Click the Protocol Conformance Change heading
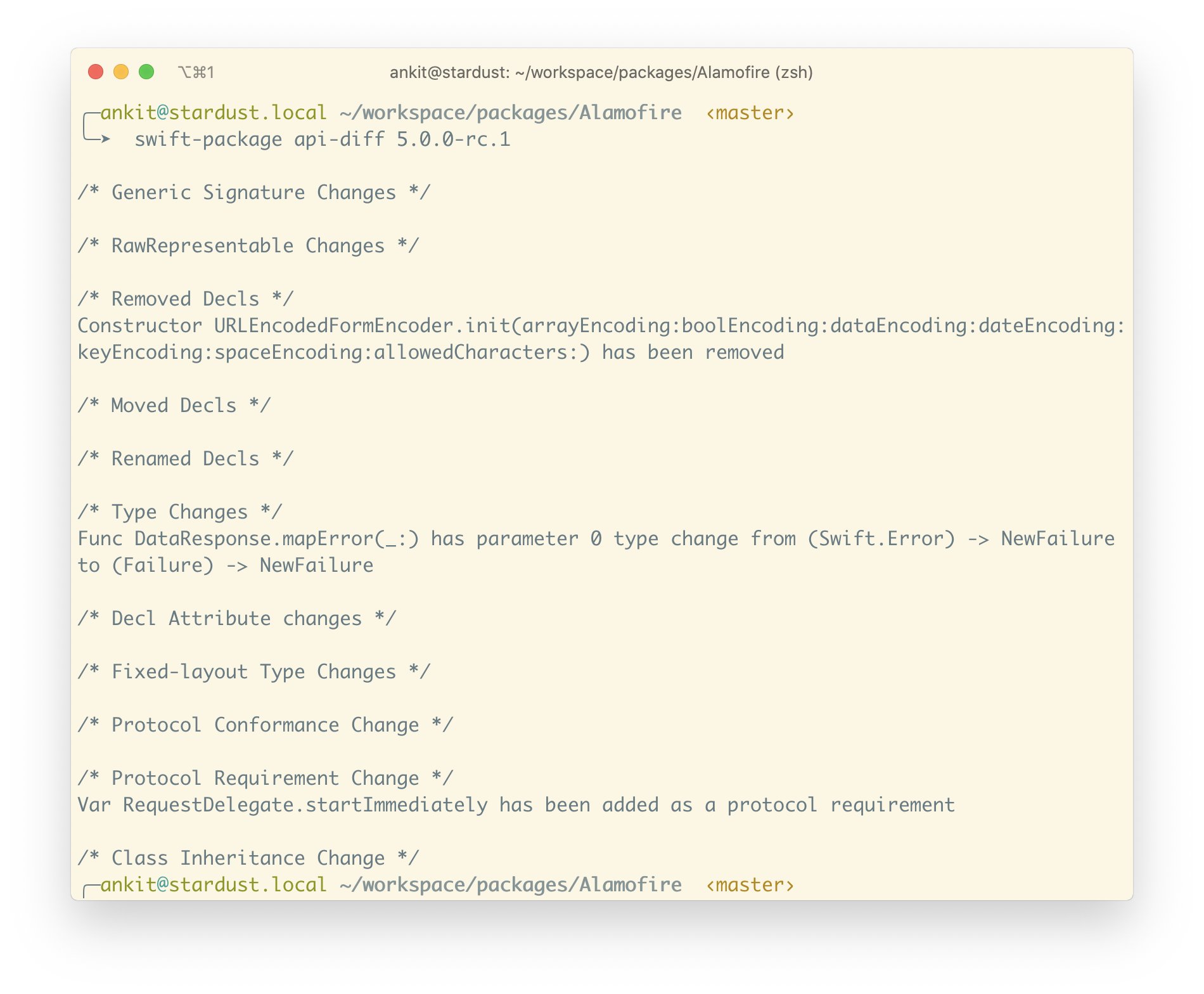The height and width of the screenshot is (994, 1204). tap(265, 725)
